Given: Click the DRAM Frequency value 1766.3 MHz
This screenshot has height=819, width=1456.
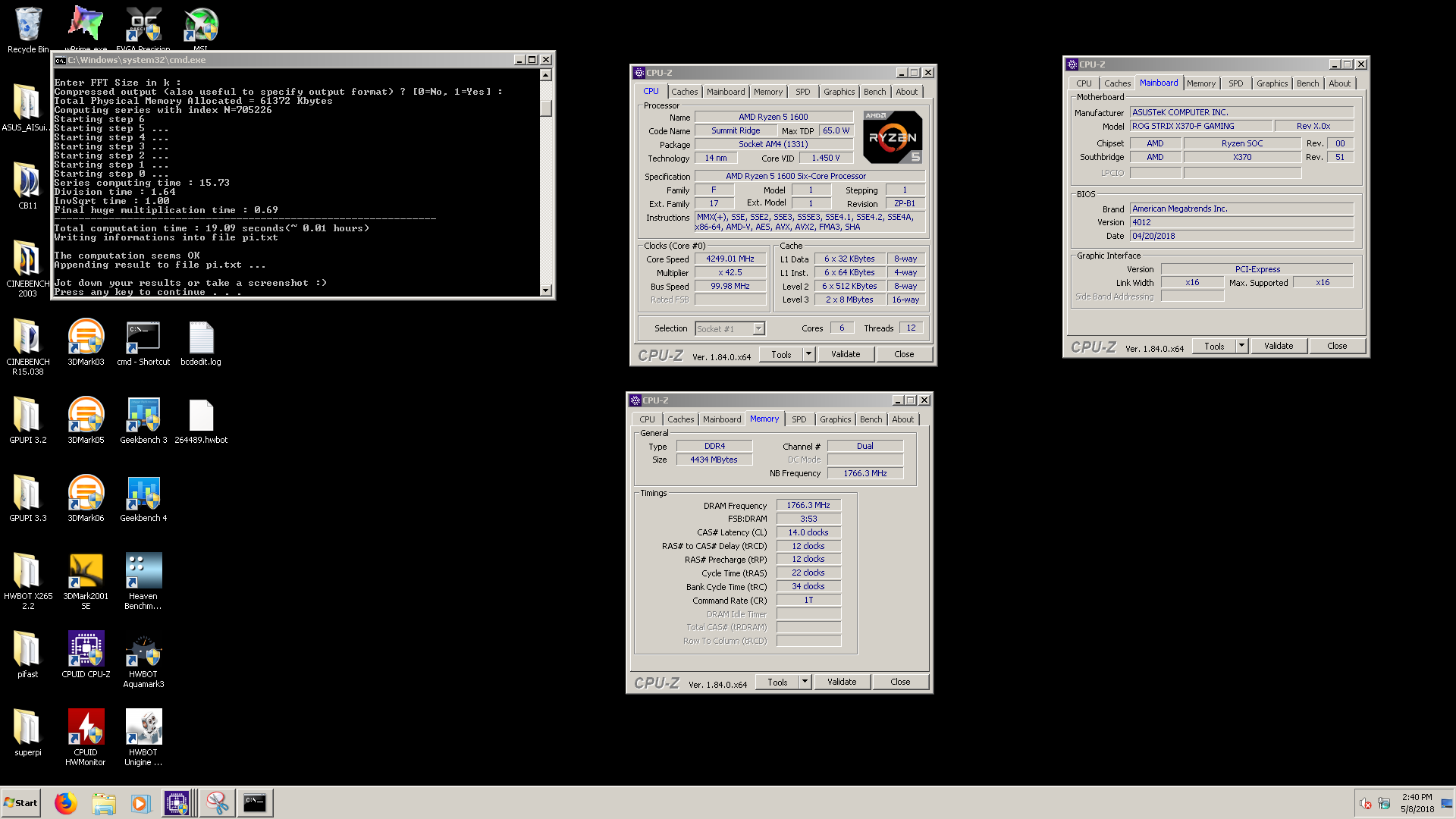Looking at the screenshot, I should tap(808, 505).
